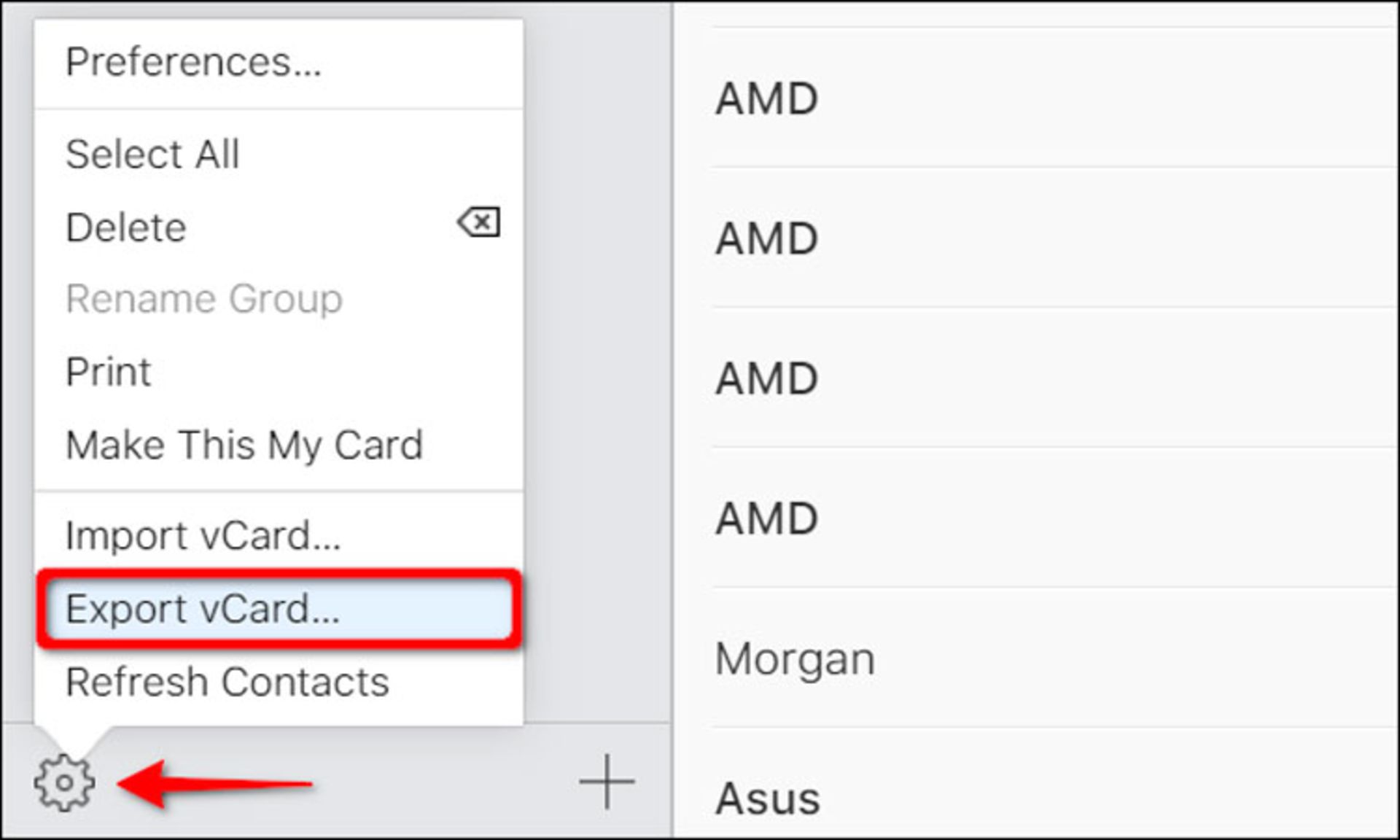Select the third AMD contact in list

click(x=766, y=378)
